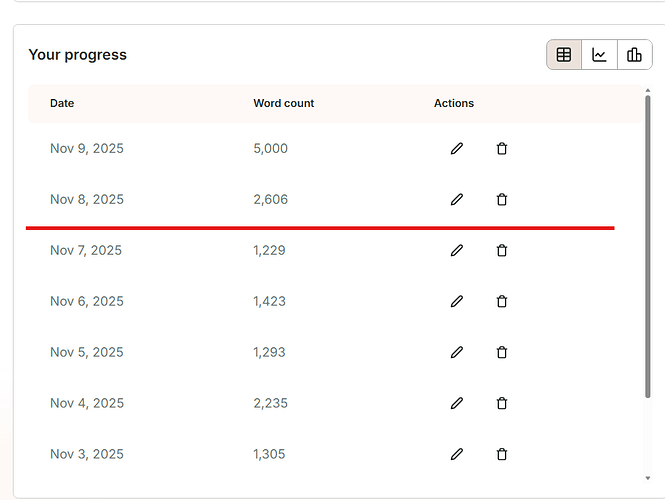This screenshot has width=665, height=500.
Task: Edit the Nov 8, 2025 entry
Action: [457, 200]
